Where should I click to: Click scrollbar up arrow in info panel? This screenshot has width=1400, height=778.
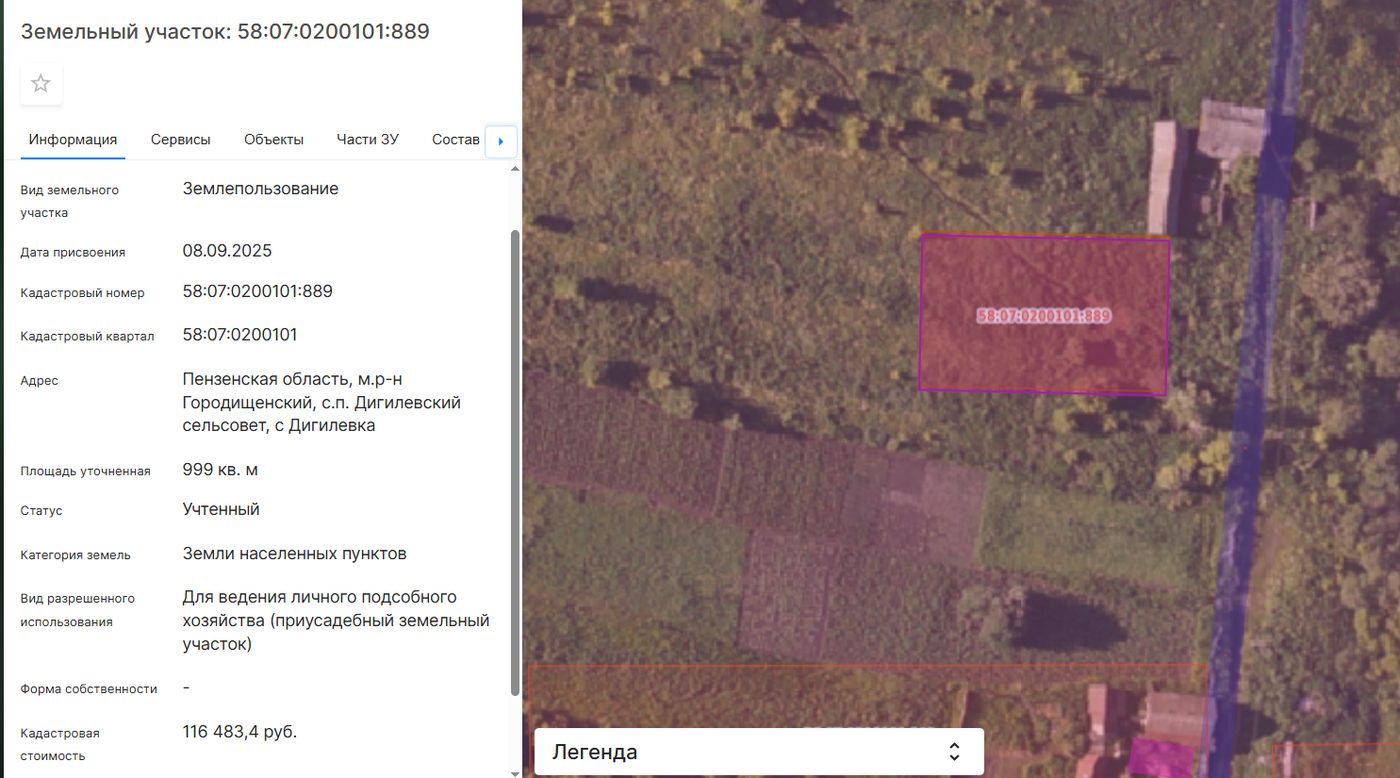(515, 168)
